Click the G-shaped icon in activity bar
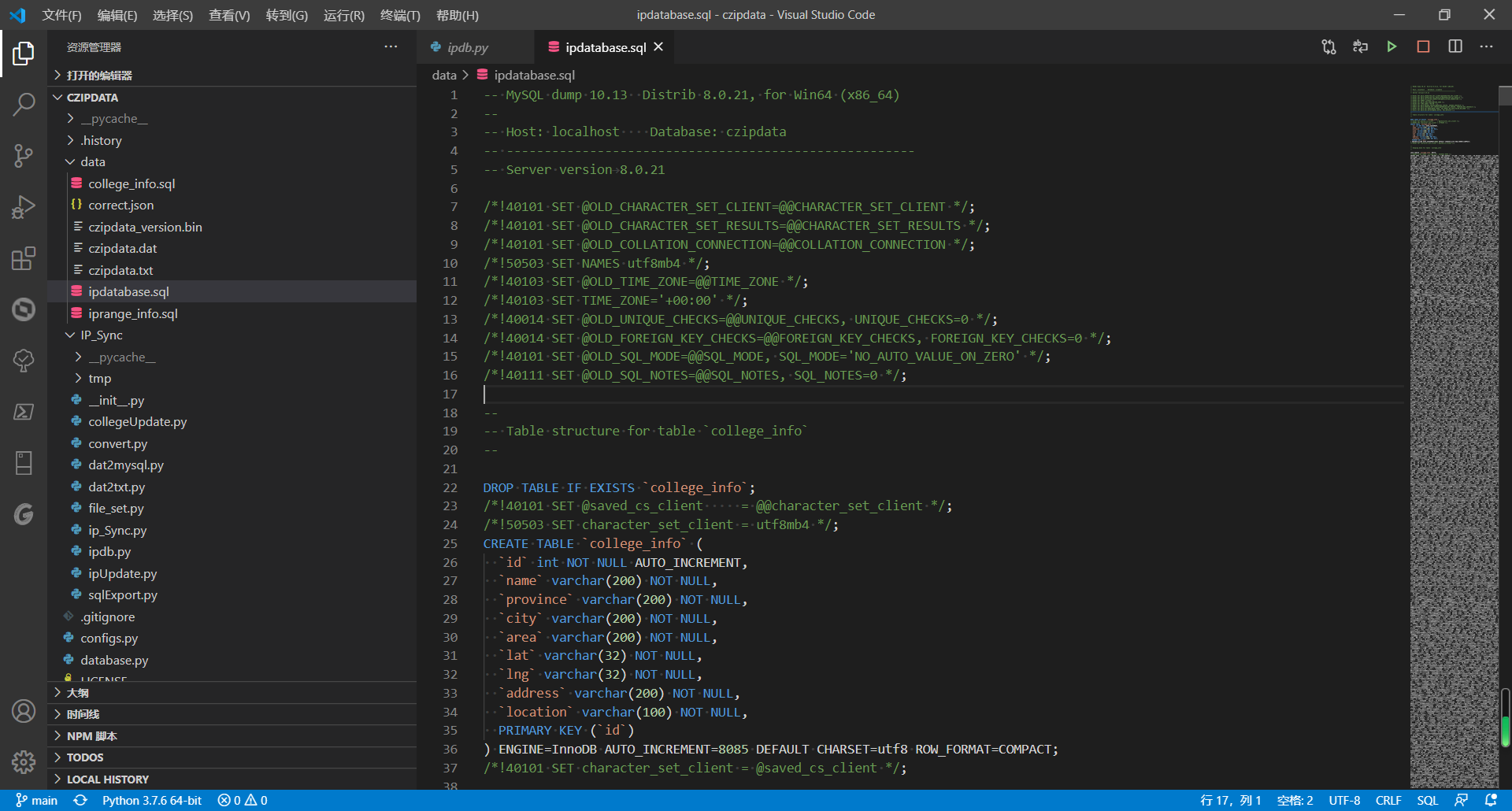The height and width of the screenshot is (811, 1512). pyautogui.click(x=24, y=514)
